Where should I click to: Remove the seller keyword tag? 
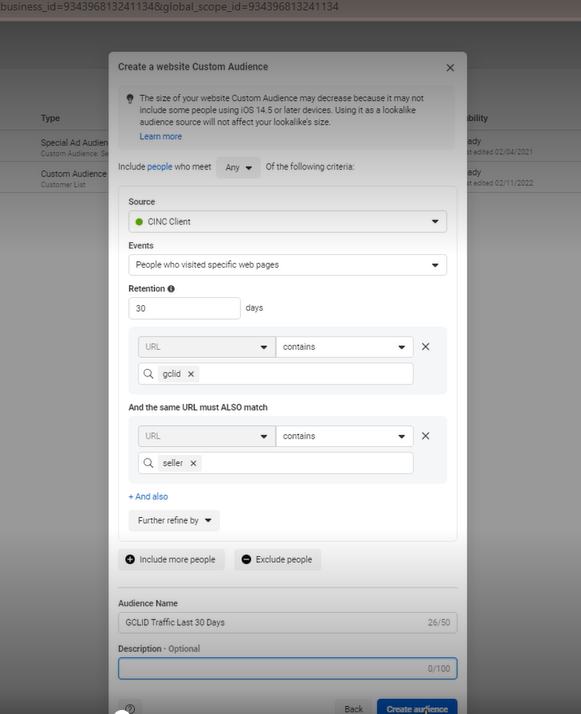(x=193, y=463)
